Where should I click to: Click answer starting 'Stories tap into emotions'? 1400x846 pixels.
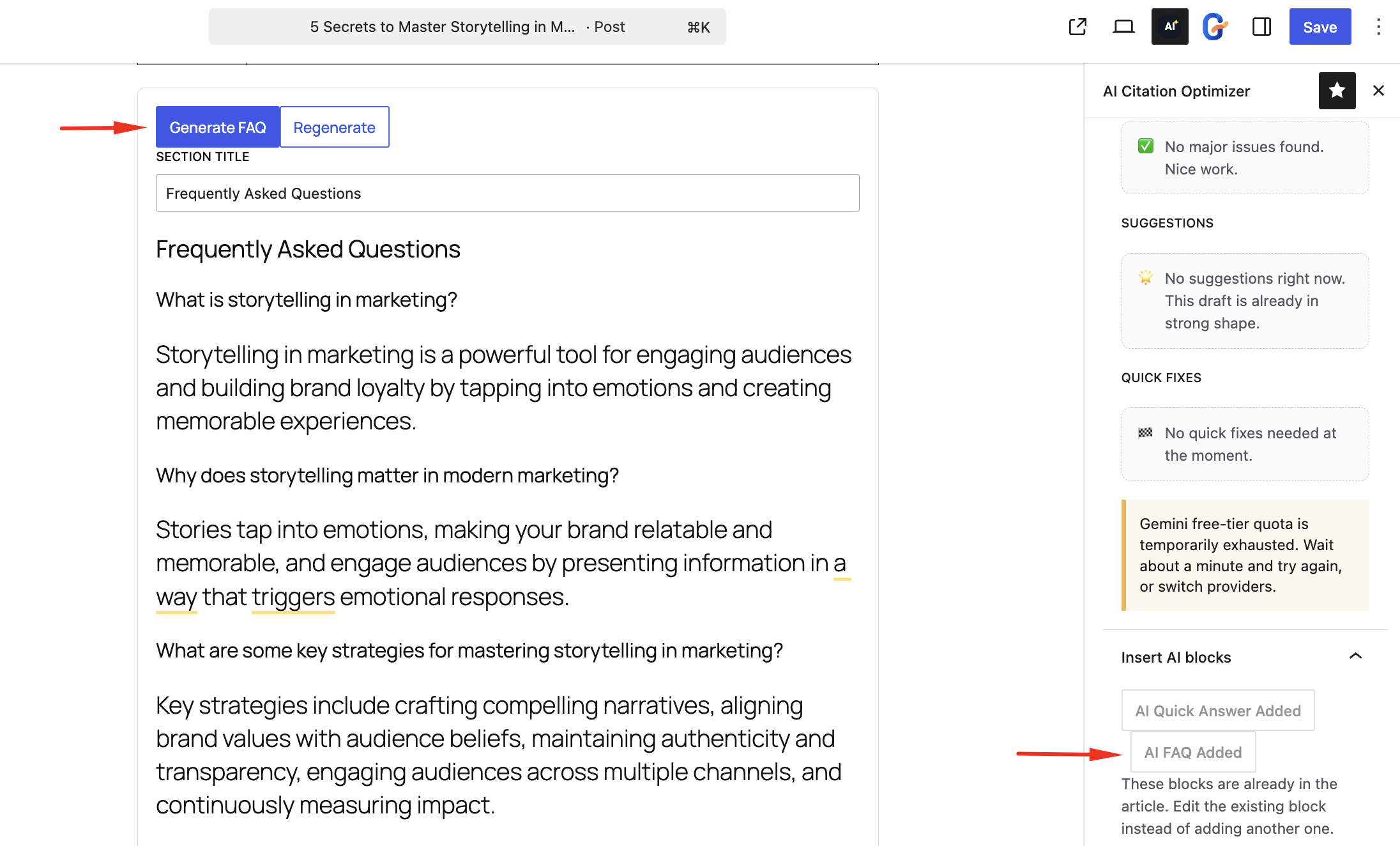click(505, 563)
